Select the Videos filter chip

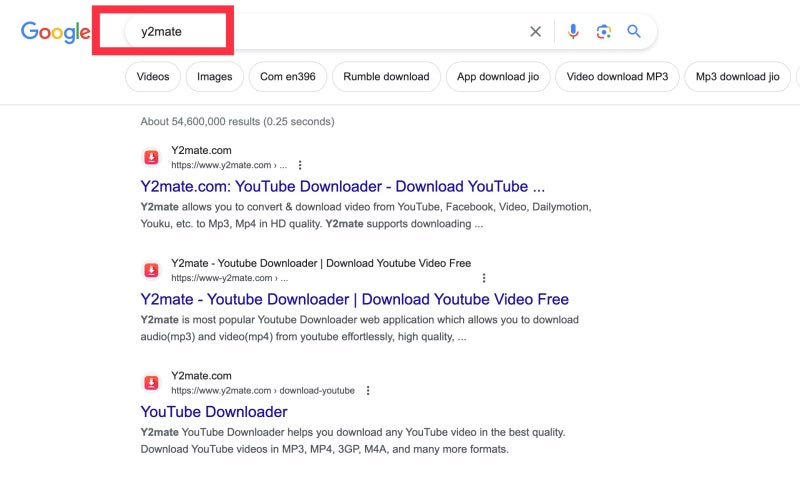[x=153, y=77]
